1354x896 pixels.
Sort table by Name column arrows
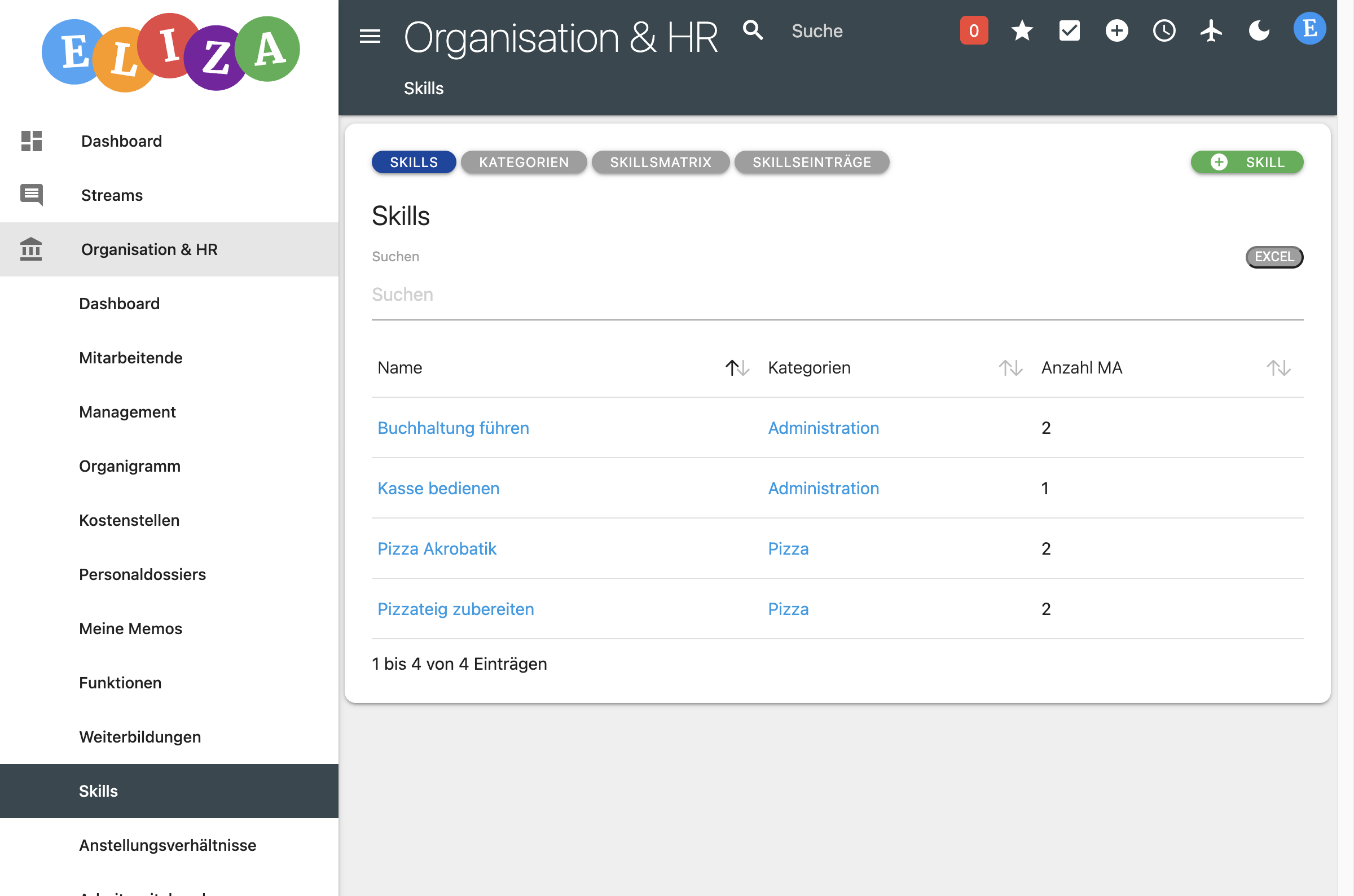737,368
